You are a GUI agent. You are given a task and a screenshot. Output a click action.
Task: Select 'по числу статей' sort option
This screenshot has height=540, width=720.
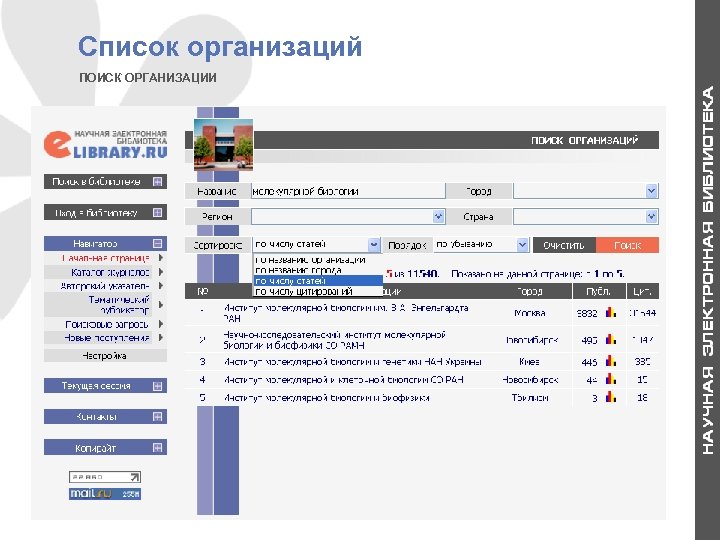click(318, 281)
